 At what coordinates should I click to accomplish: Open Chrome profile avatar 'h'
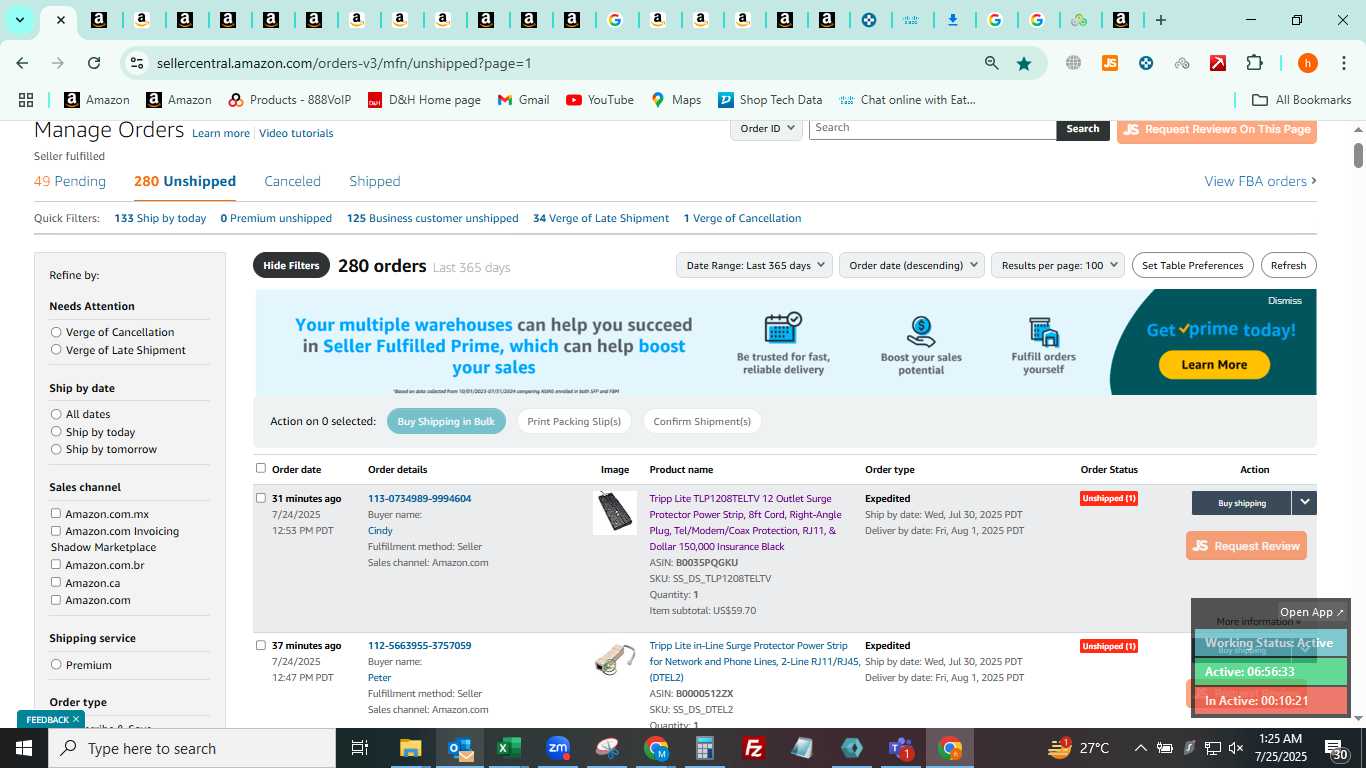[x=1307, y=63]
